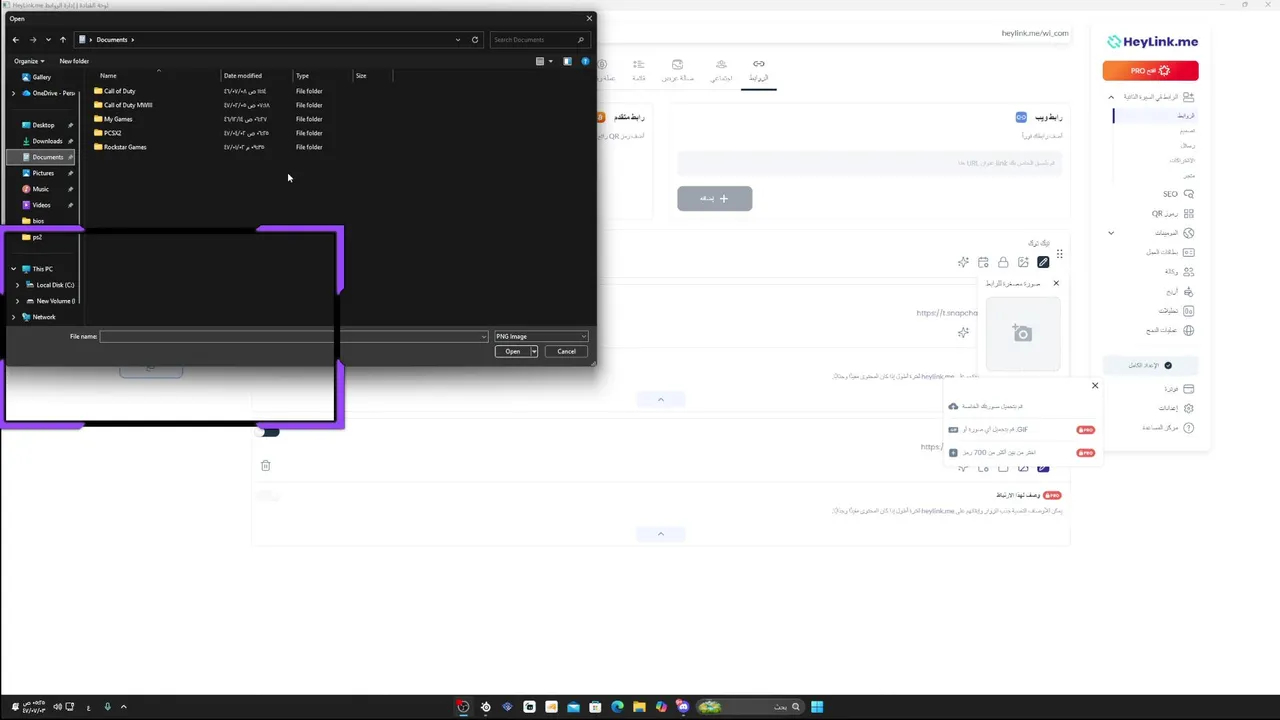Select Desktop in quick access
This screenshot has height=720, width=1280.
click(x=43, y=125)
